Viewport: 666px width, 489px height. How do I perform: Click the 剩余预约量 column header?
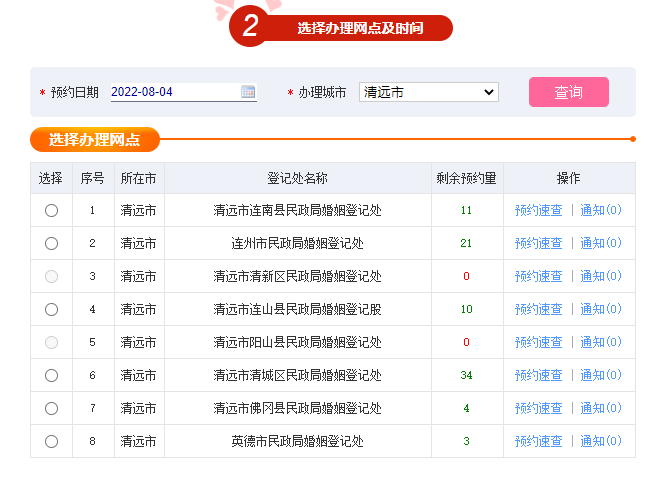click(466, 178)
